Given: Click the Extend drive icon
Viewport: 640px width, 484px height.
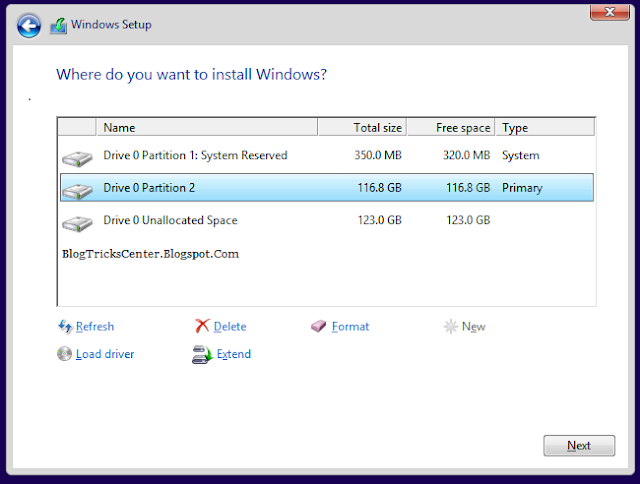Looking at the screenshot, I should pyautogui.click(x=202, y=354).
